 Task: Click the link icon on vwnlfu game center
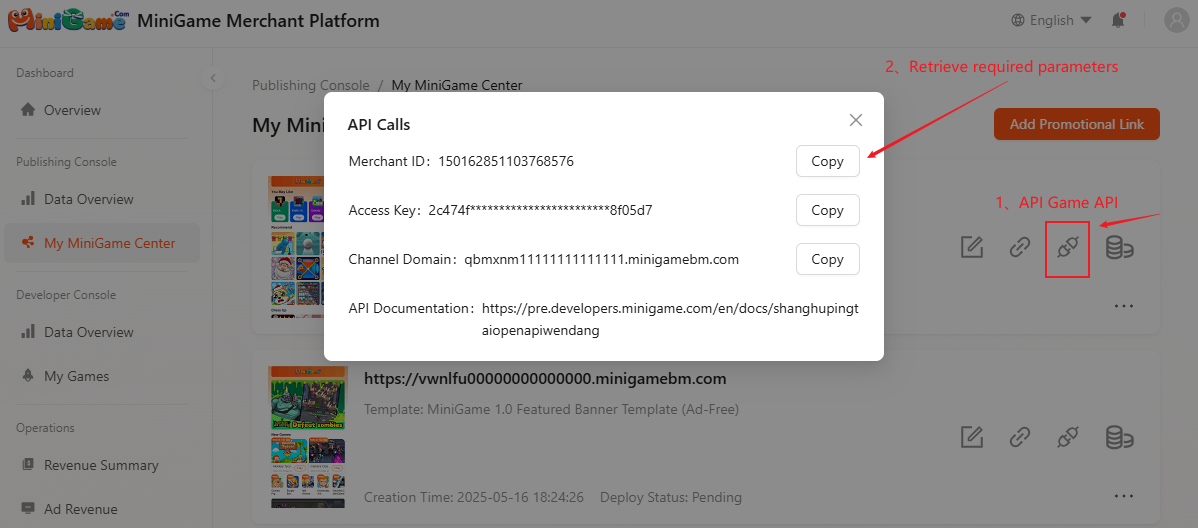point(1018,438)
